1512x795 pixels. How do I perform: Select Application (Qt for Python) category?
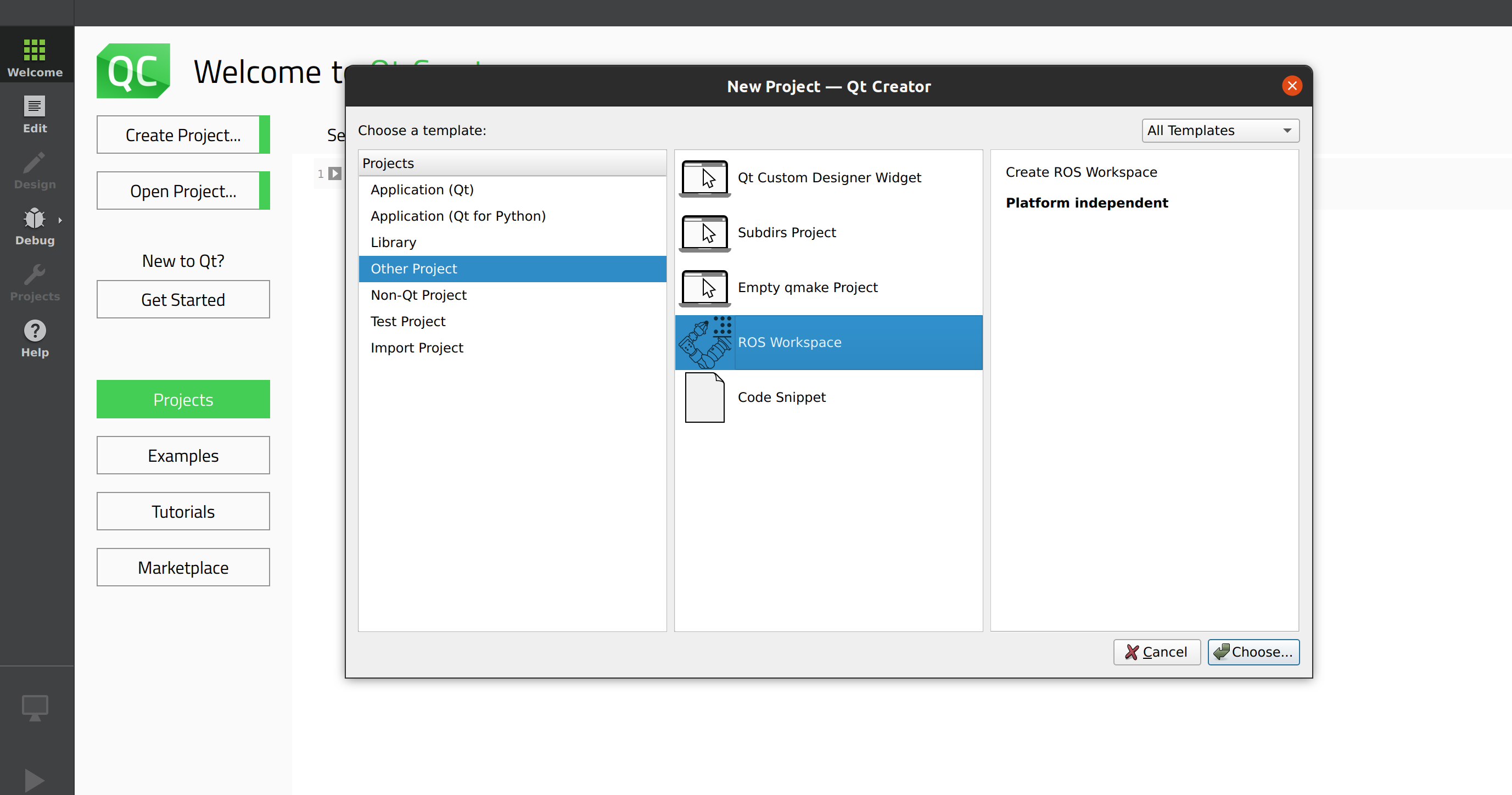458,216
